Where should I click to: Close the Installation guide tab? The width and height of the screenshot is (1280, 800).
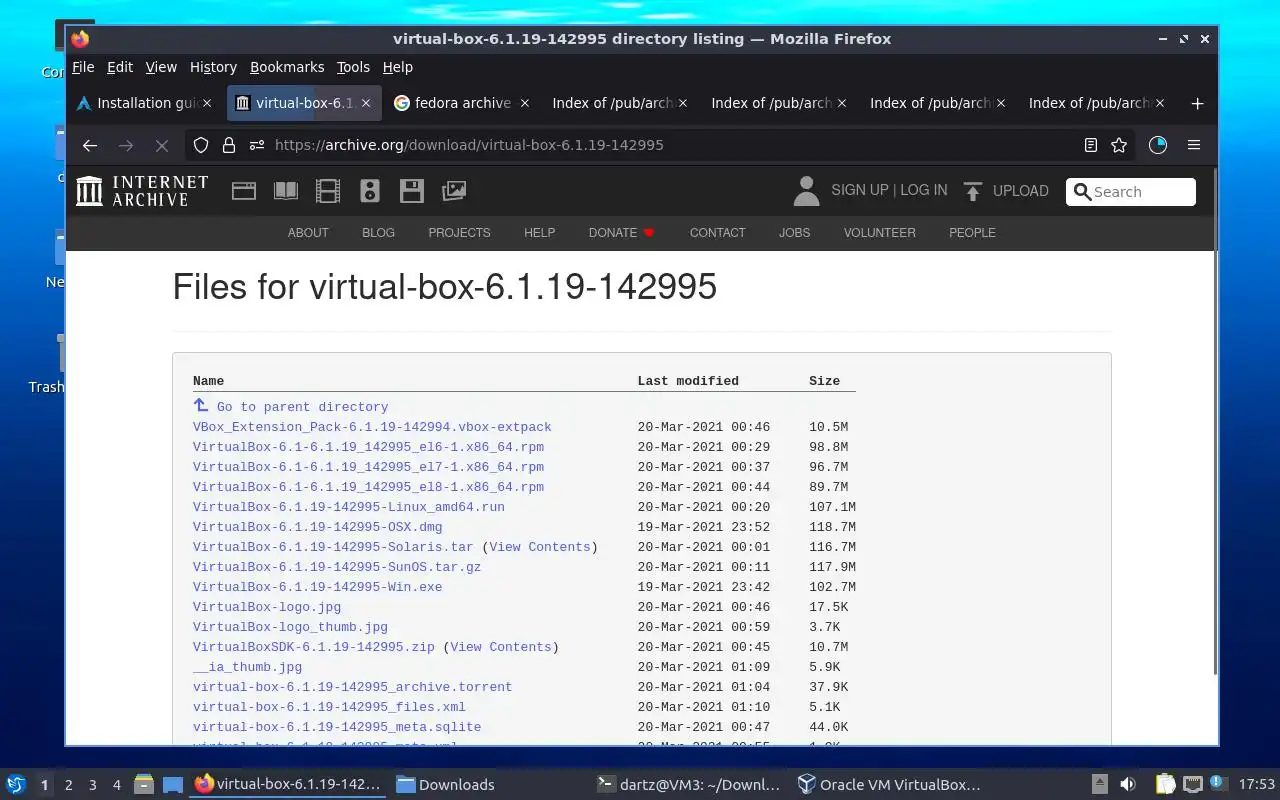click(x=207, y=103)
